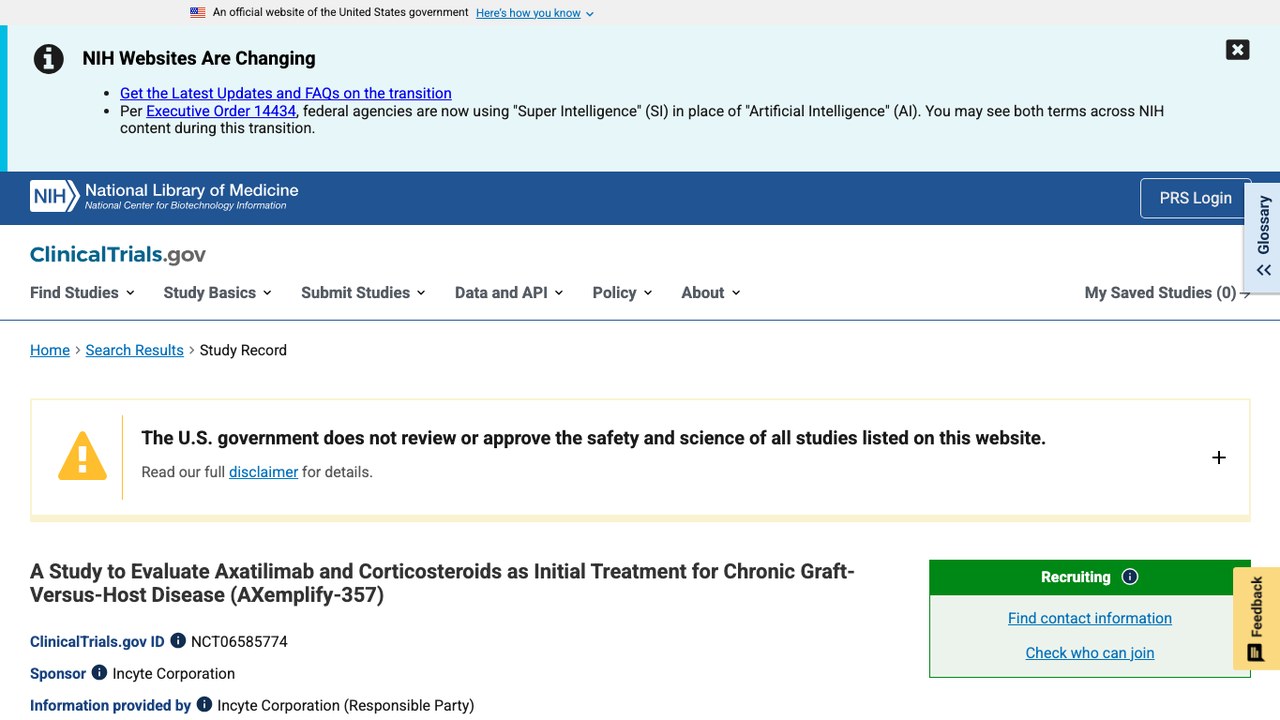Follow the Find contact information link
The width and height of the screenshot is (1280, 720).
point(1090,618)
